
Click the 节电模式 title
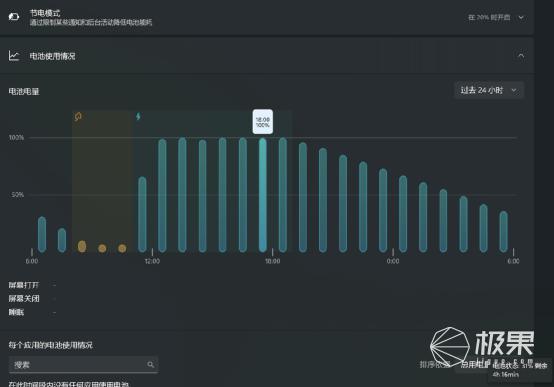click(x=45, y=13)
